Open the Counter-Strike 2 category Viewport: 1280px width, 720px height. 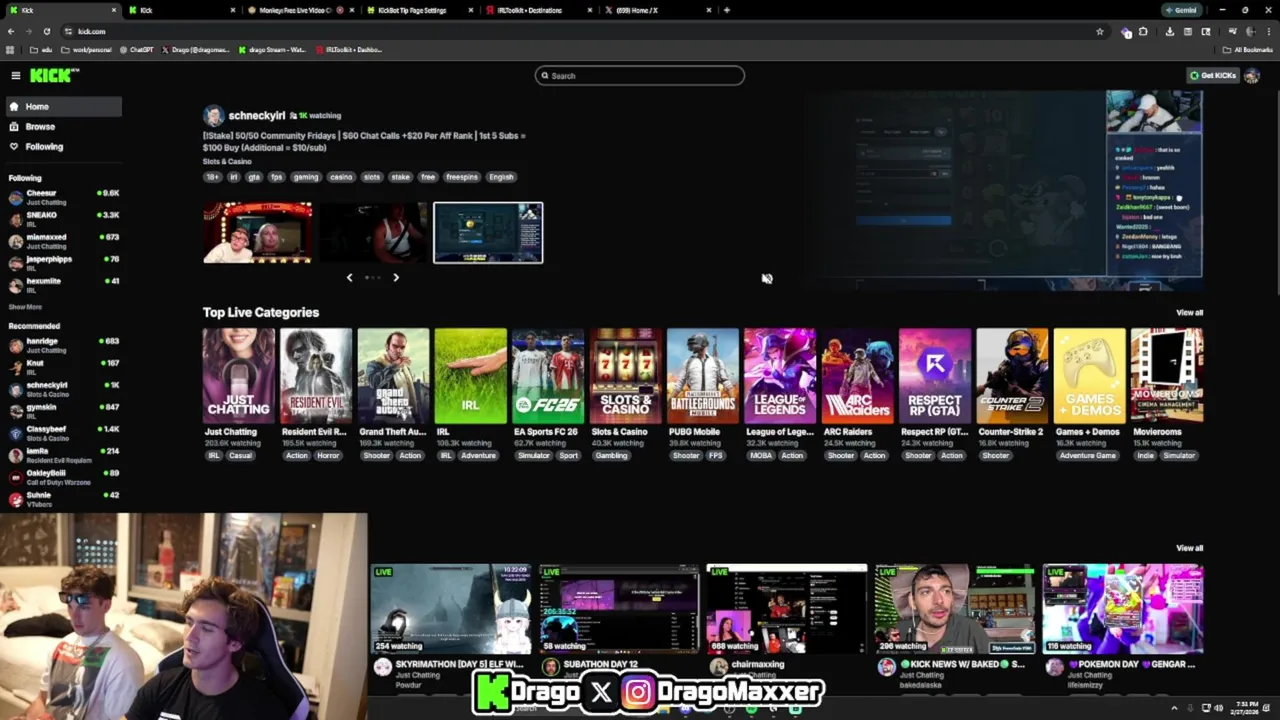[x=1012, y=376]
